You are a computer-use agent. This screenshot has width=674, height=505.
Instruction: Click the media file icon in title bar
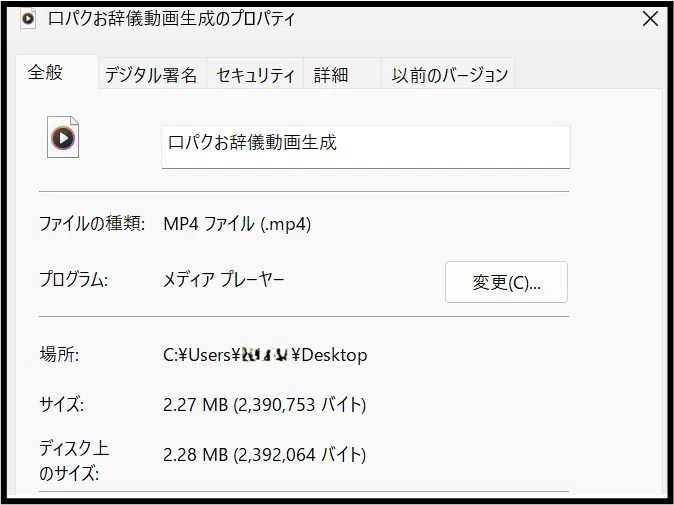pyautogui.click(x=28, y=18)
